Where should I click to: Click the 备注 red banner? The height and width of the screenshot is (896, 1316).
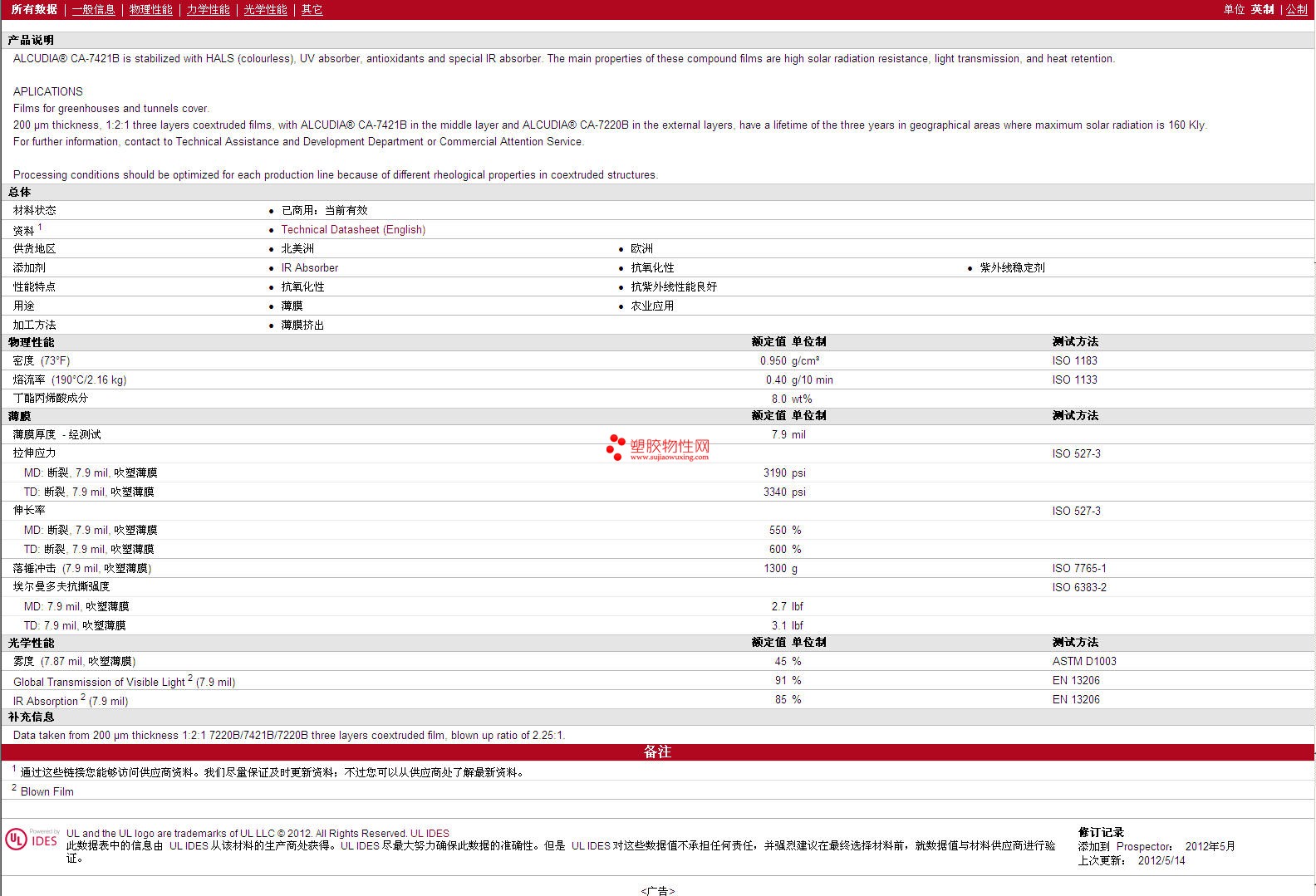click(x=657, y=752)
